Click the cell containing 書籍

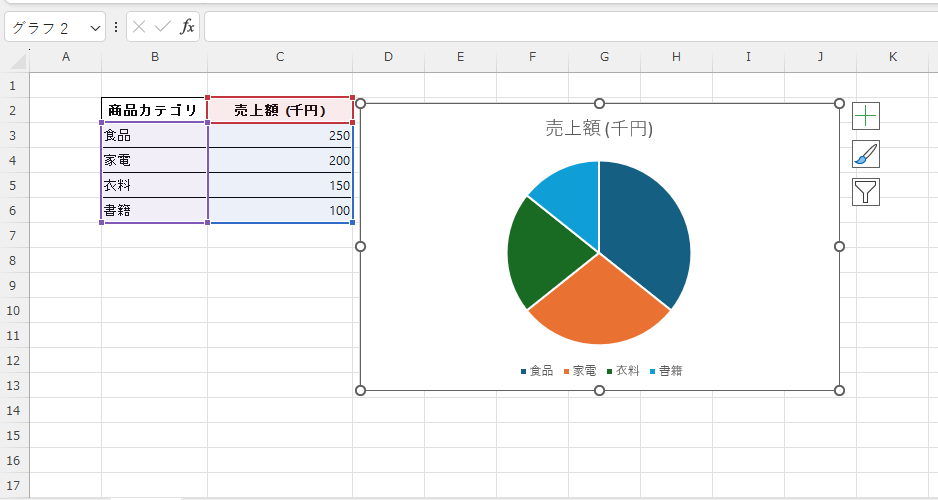[x=154, y=211]
